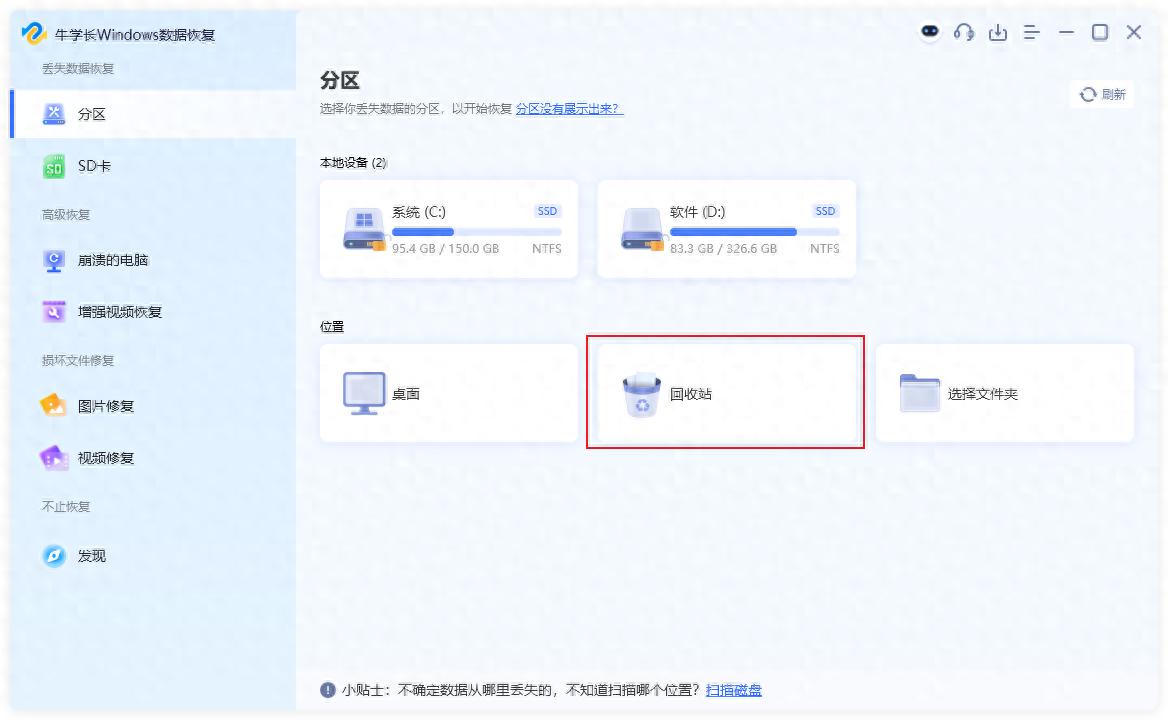
Task: Click the tip exclamation icon
Action: point(328,690)
